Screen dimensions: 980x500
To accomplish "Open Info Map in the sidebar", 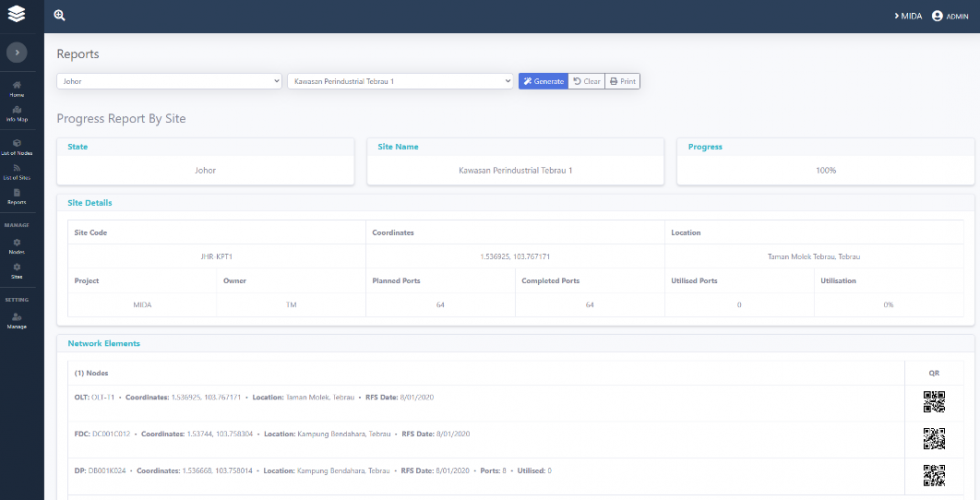I will (17, 113).
